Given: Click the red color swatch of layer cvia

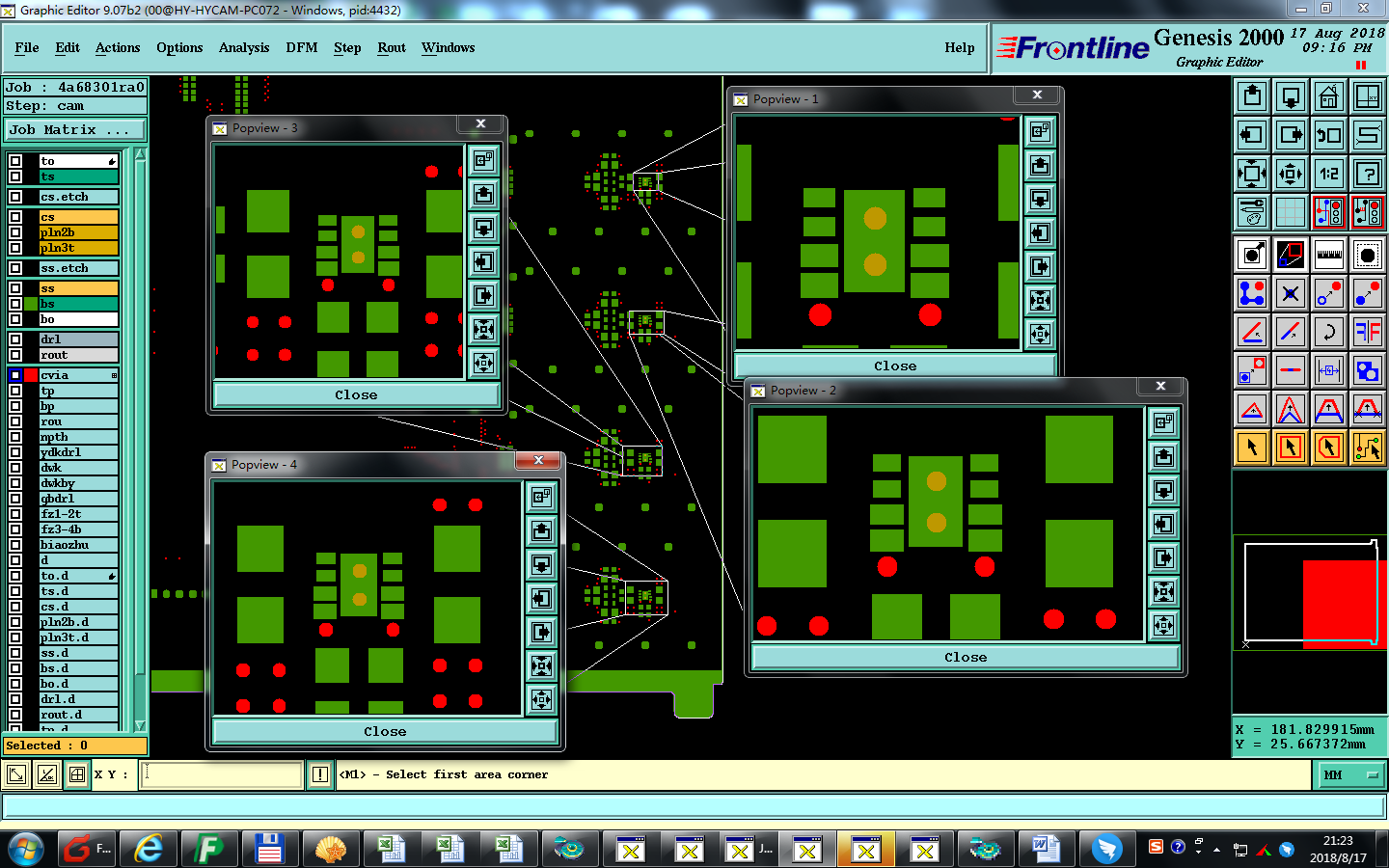Looking at the screenshot, I should click(31, 375).
